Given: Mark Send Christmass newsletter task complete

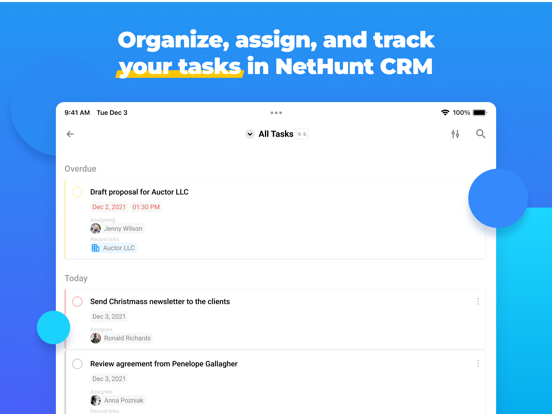Looking at the screenshot, I should [x=77, y=301].
